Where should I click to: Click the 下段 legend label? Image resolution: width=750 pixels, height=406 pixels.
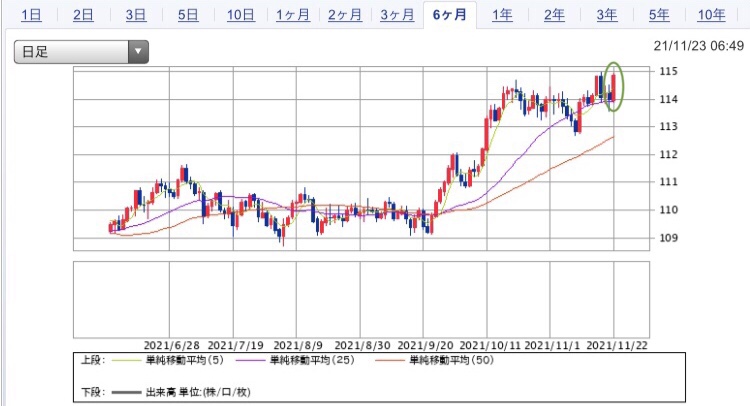point(93,392)
